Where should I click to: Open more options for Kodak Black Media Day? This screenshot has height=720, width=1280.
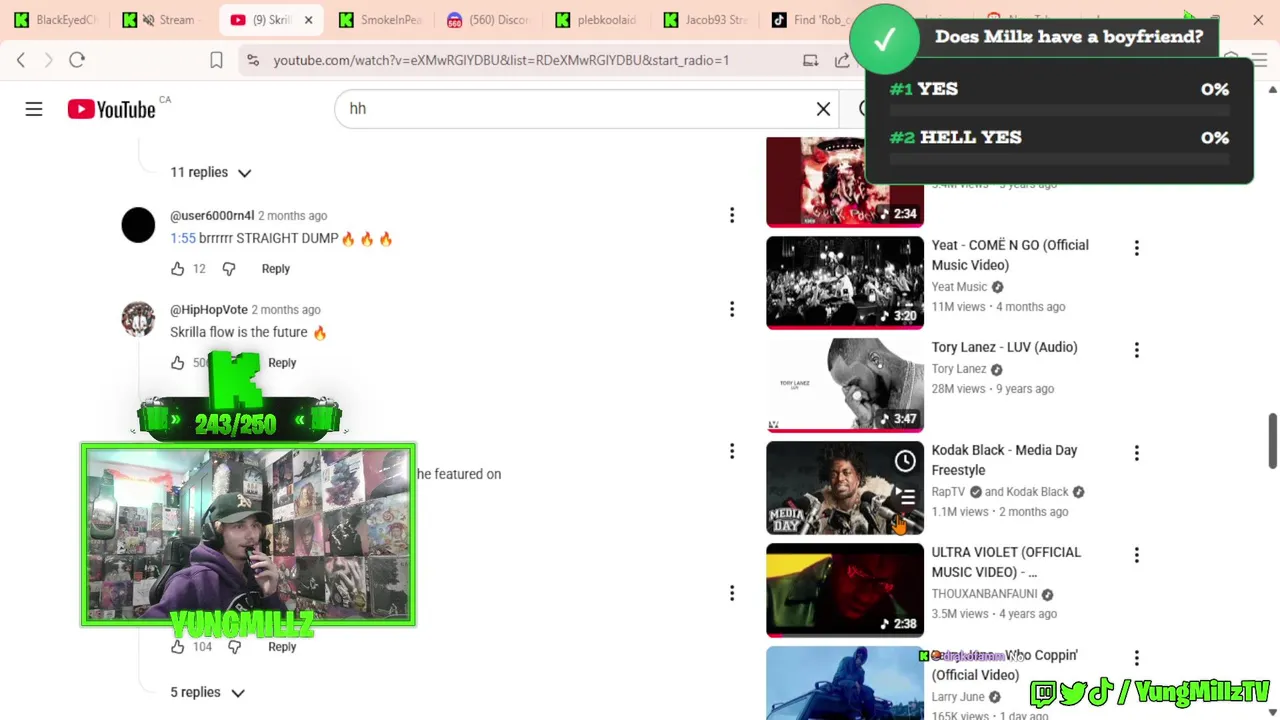(x=1137, y=453)
